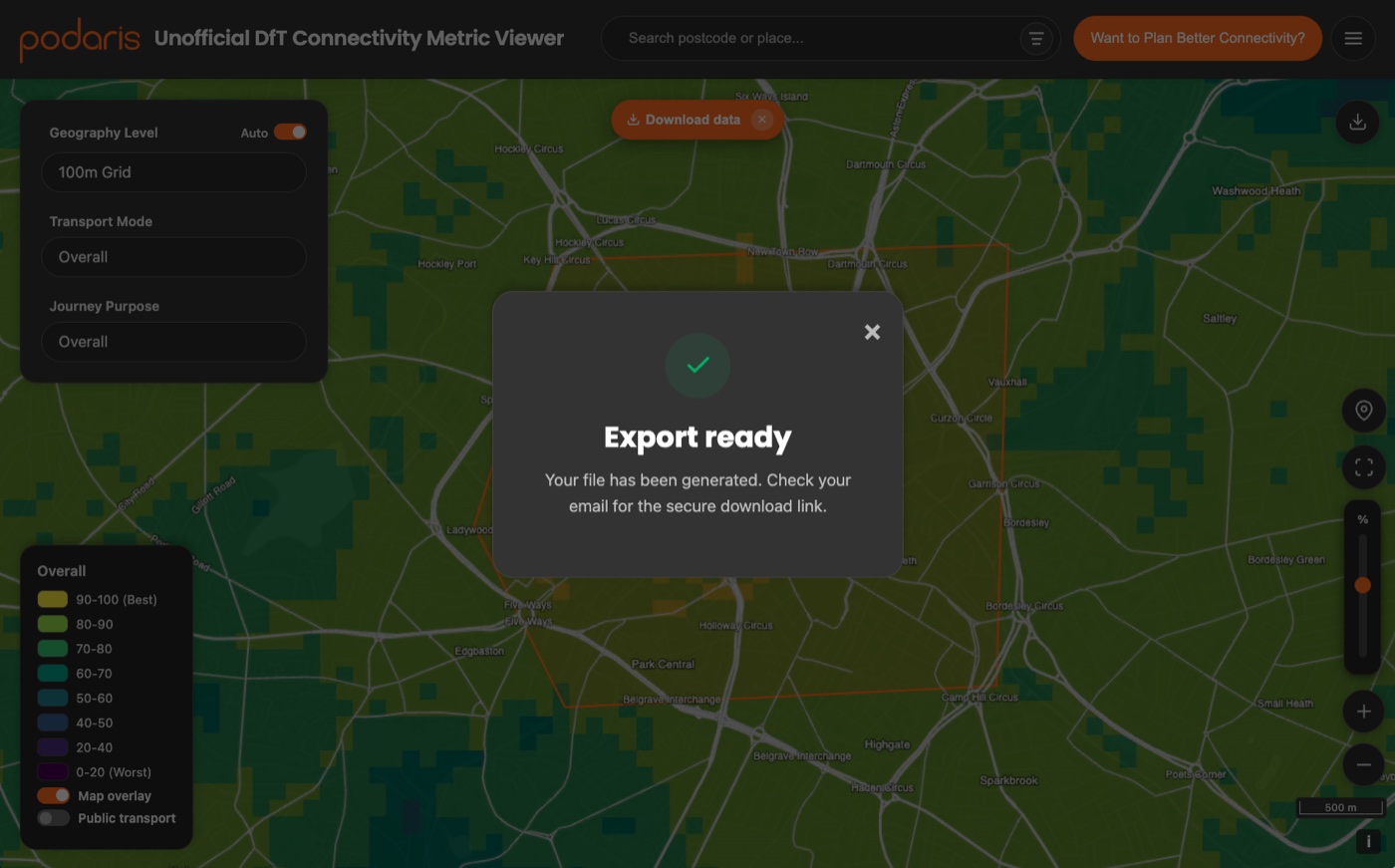The image size is (1395, 868).
Task: Click the Sparkbrook map label
Action: (1008, 780)
